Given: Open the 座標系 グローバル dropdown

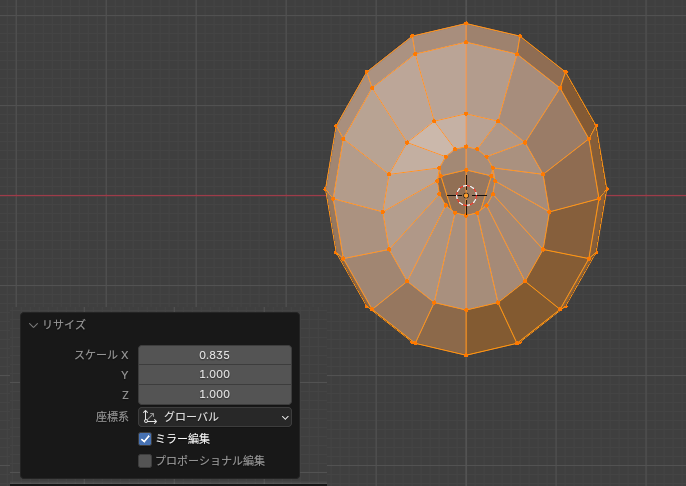Looking at the screenshot, I should tap(214, 417).
